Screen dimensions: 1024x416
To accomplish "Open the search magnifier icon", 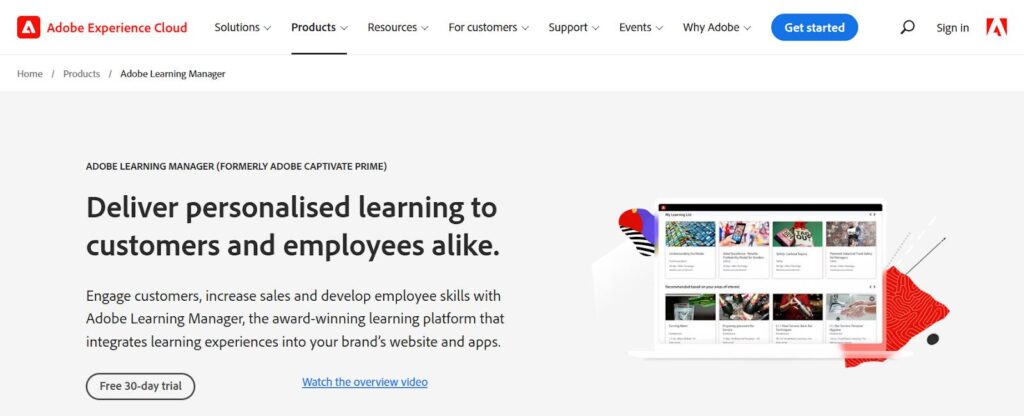I will [x=907, y=27].
